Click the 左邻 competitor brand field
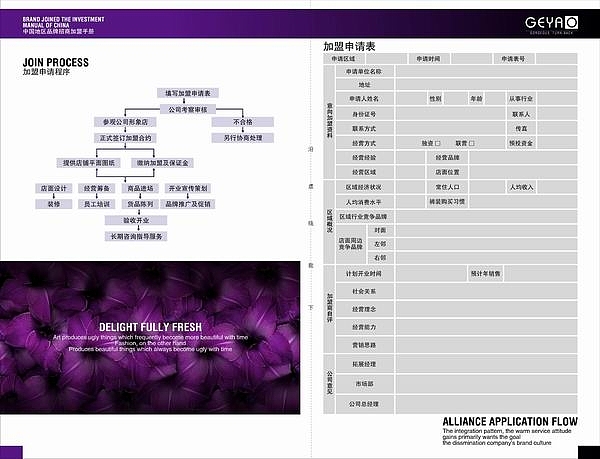The width and height of the screenshot is (600, 459). click(486, 244)
